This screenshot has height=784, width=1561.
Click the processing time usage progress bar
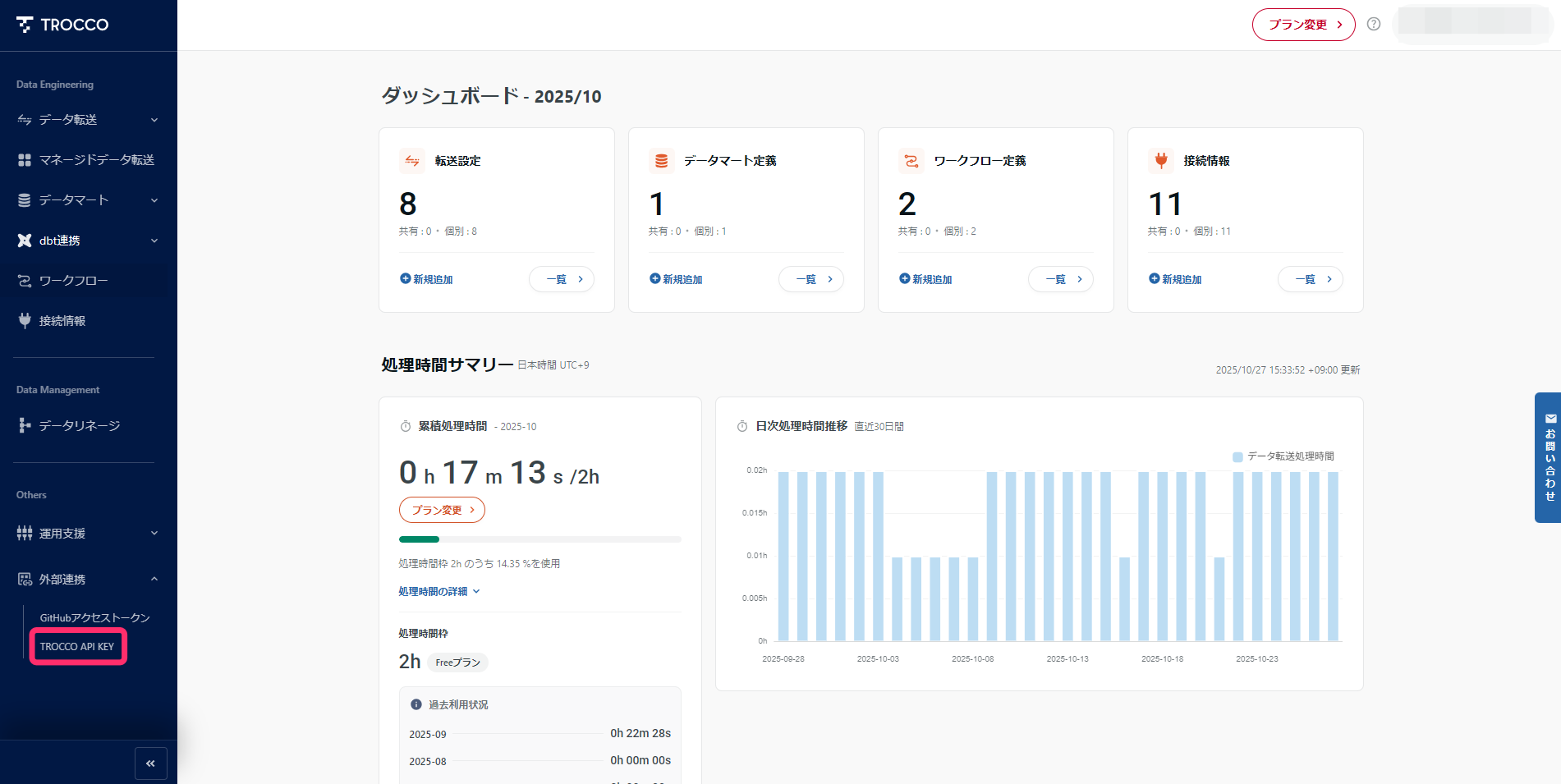539,539
